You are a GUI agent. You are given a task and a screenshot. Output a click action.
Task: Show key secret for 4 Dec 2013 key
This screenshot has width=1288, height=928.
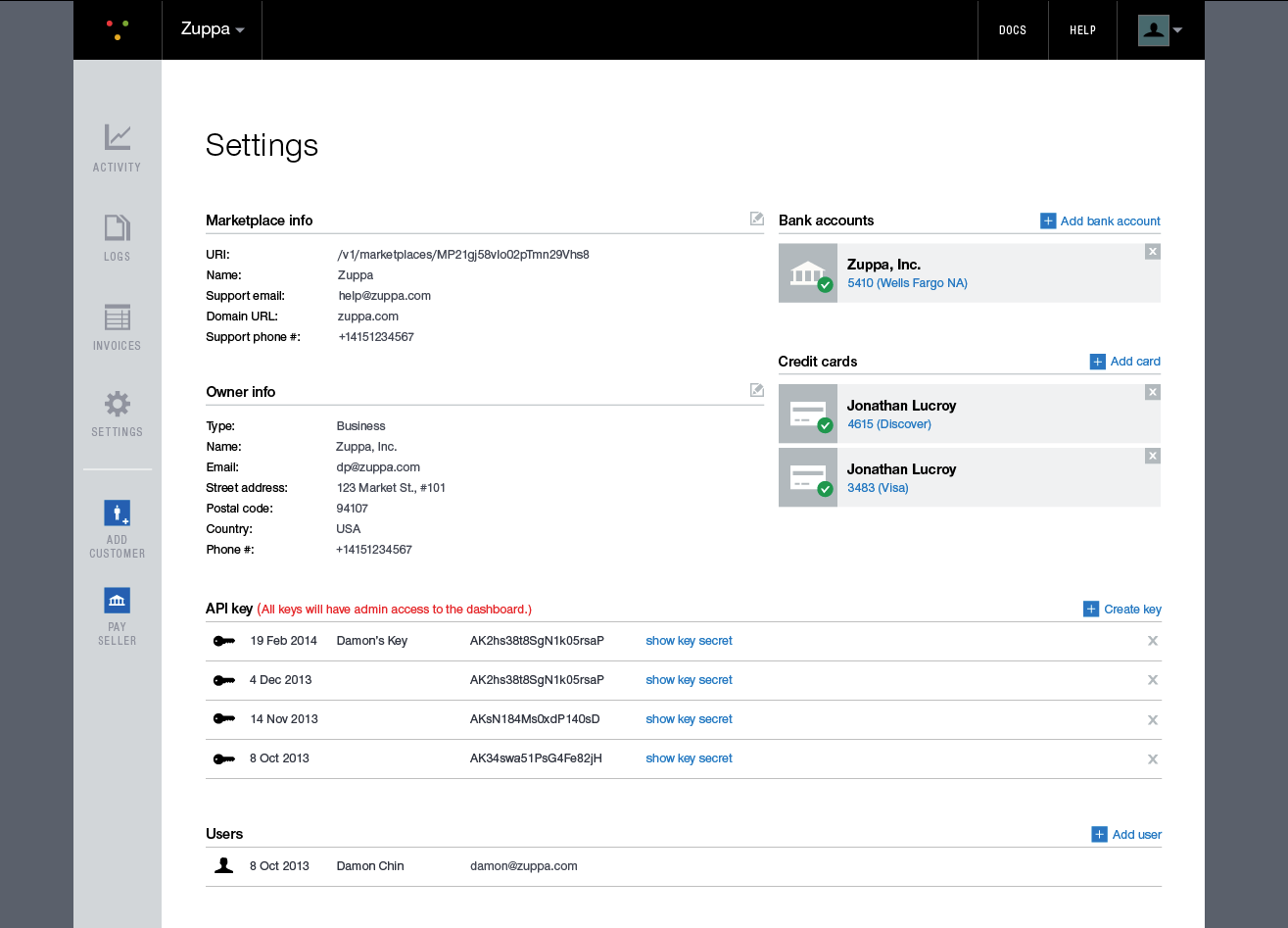coord(690,680)
